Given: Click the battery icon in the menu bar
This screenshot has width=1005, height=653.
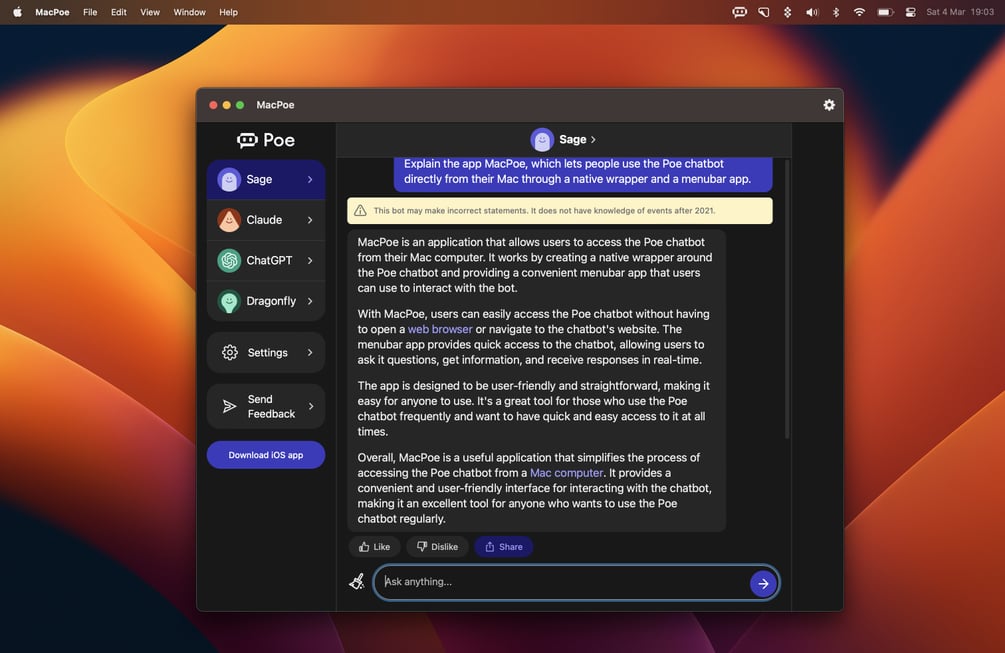Looking at the screenshot, I should (x=885, y=12).
